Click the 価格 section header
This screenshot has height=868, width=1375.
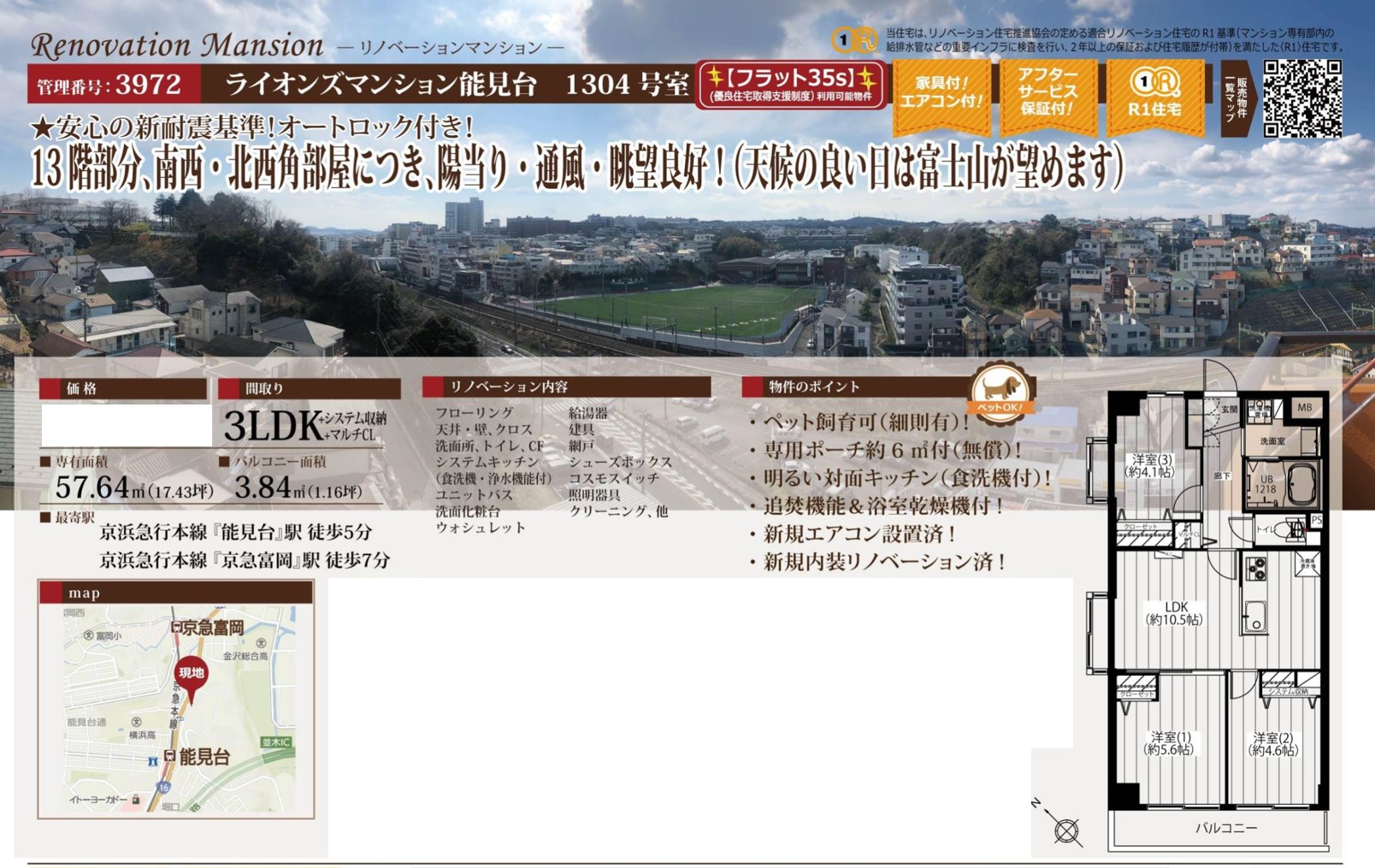click(x=123, y=389)
